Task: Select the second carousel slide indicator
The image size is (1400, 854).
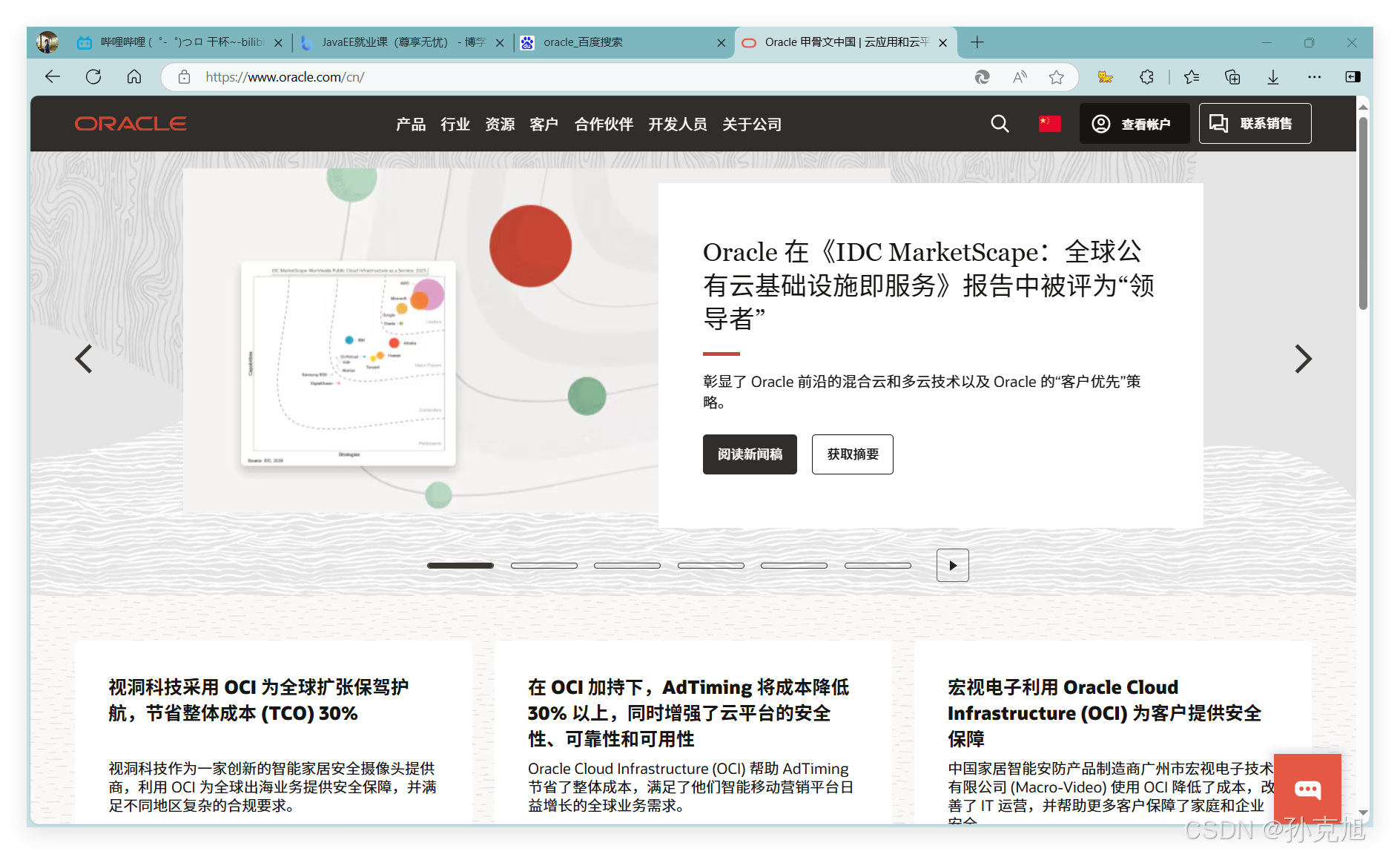Action: [544, 566]
